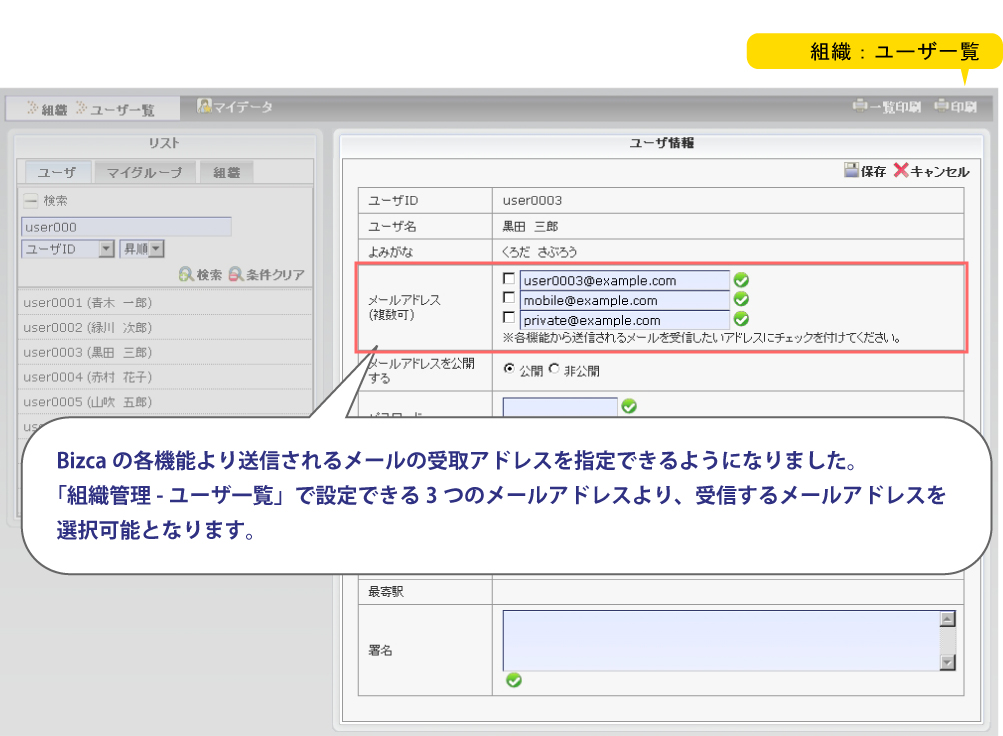The width and height of the screenshot is (1003, 736).
Task: Click the floppy disk save icon
Action: (x=851, y=169)
